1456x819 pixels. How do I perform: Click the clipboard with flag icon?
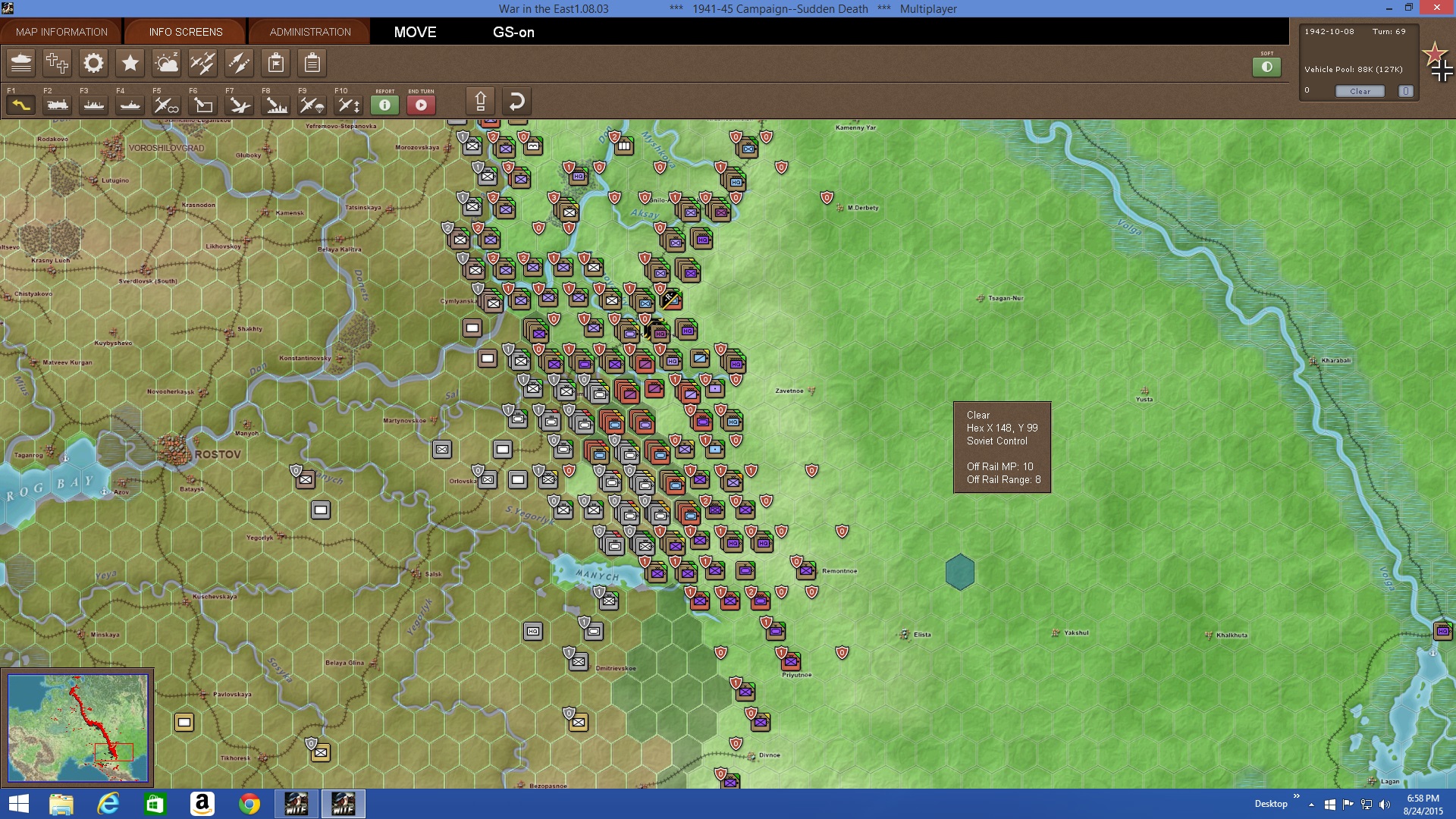click(276, 63)
